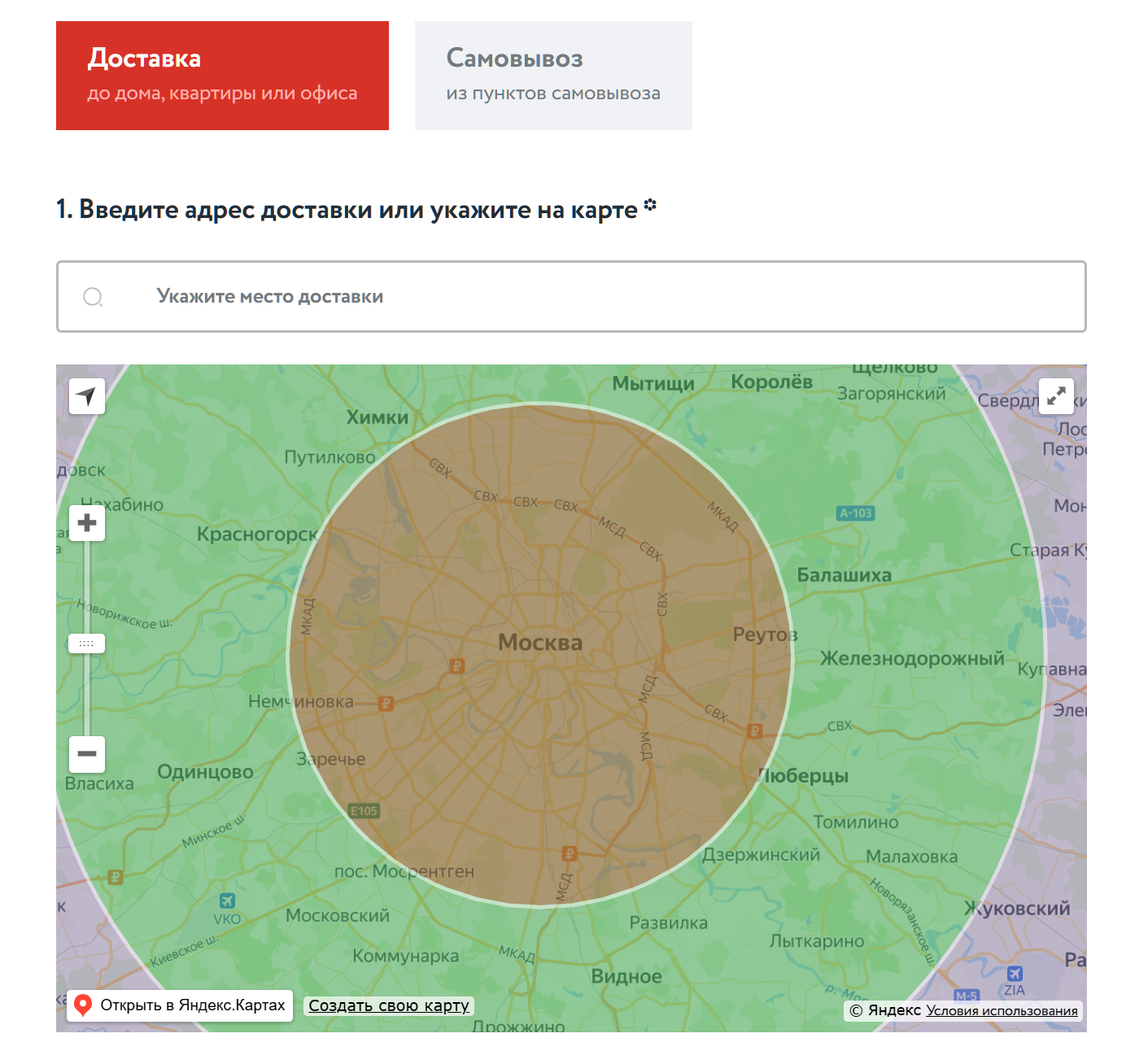
Task: Click the ZIA airport icon
Action: [1015, 974]
